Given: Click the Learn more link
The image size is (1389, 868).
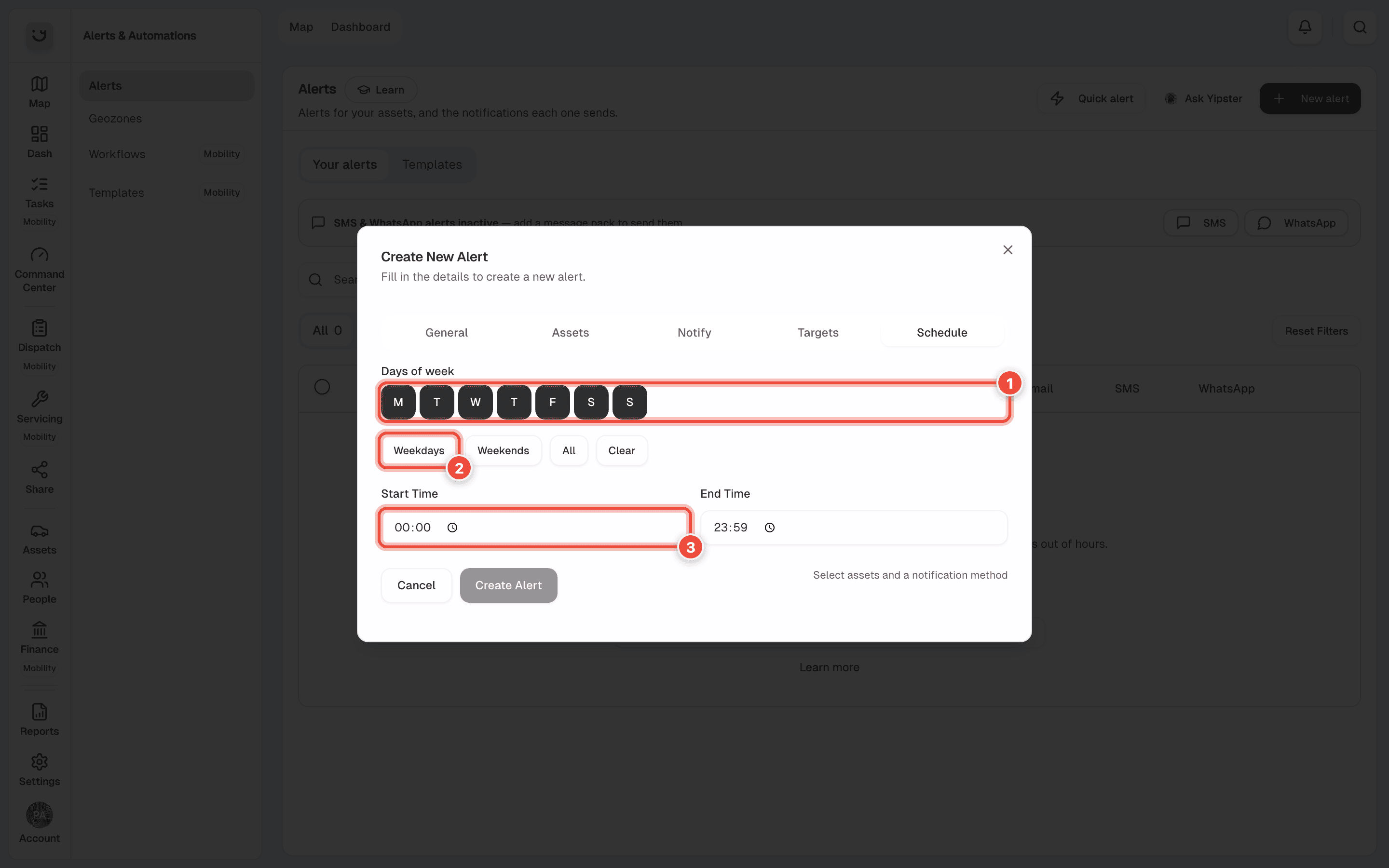Looking at the screenshot, I should pyautogui.click(x=830, y=668).
